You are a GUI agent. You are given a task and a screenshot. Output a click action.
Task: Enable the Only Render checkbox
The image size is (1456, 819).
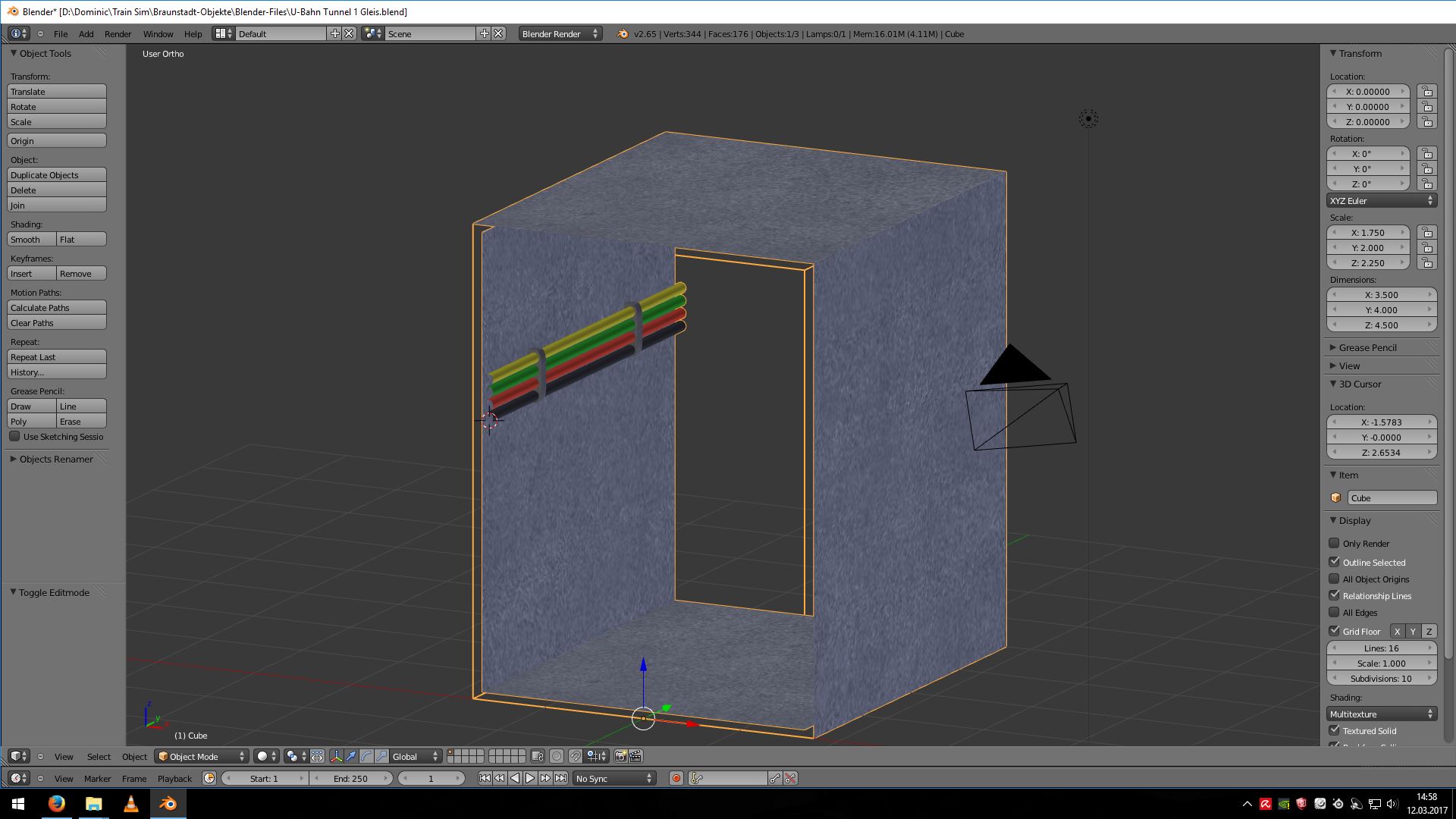(x=1334, y=543)
